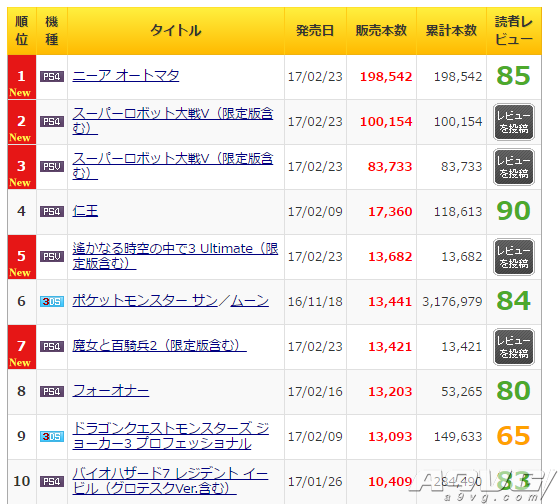Click rank 5 New badge cell

(x=22, y=257)
